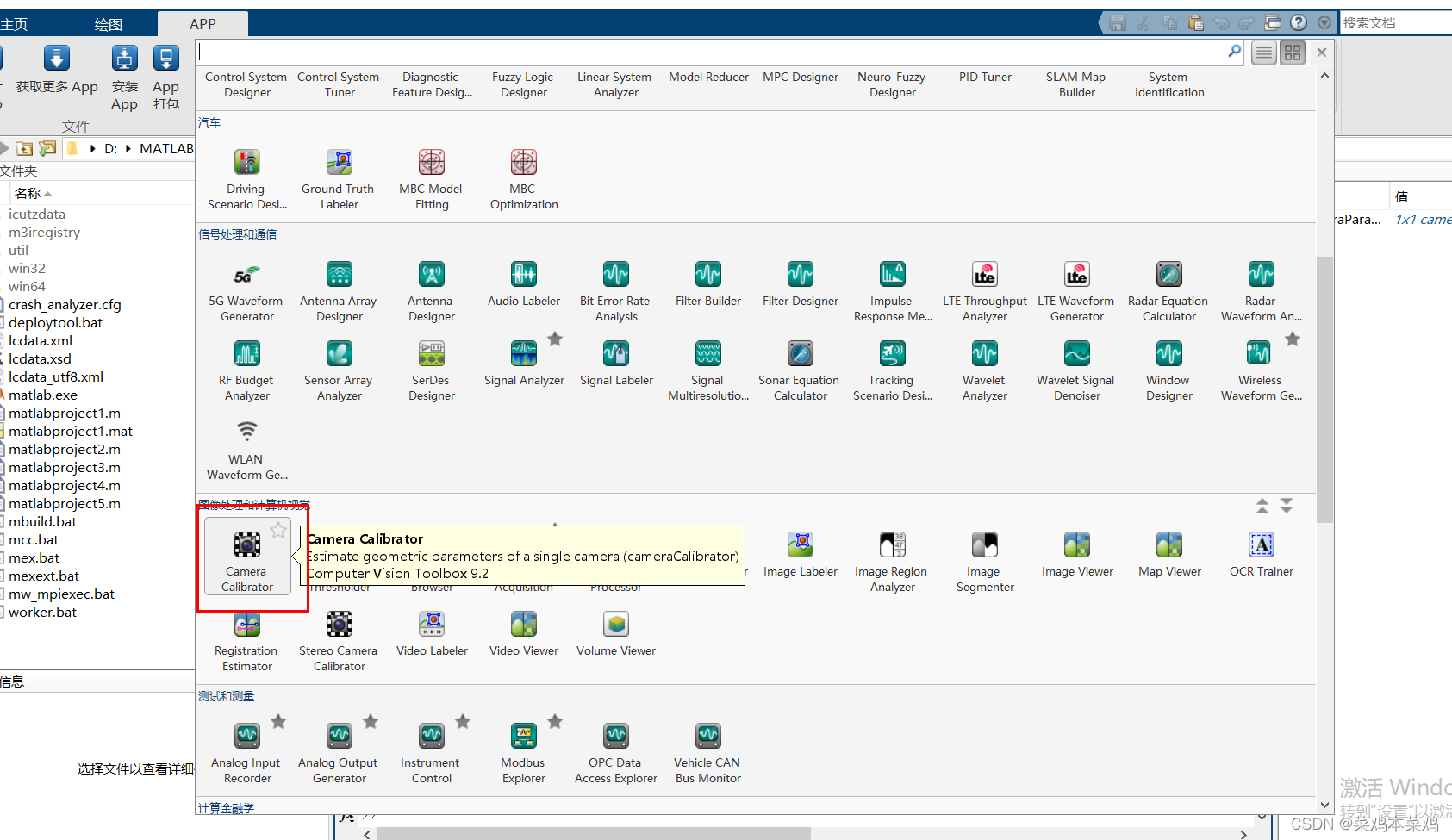Launch Registration Estimator app
Image resolution: width=1452 pixels, height=840 pixels.
[x=247, y=641]
